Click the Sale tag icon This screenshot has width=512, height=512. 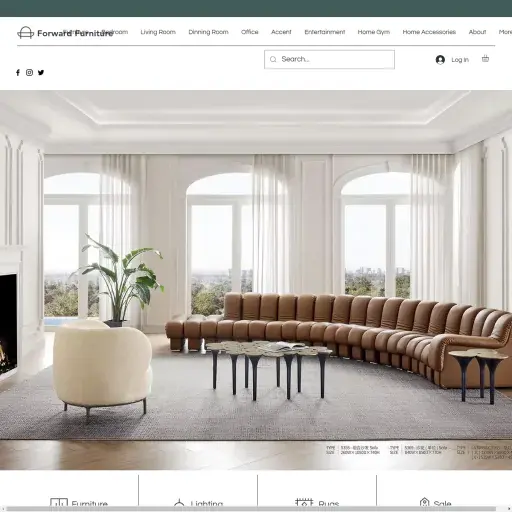(x=424, y=503)
